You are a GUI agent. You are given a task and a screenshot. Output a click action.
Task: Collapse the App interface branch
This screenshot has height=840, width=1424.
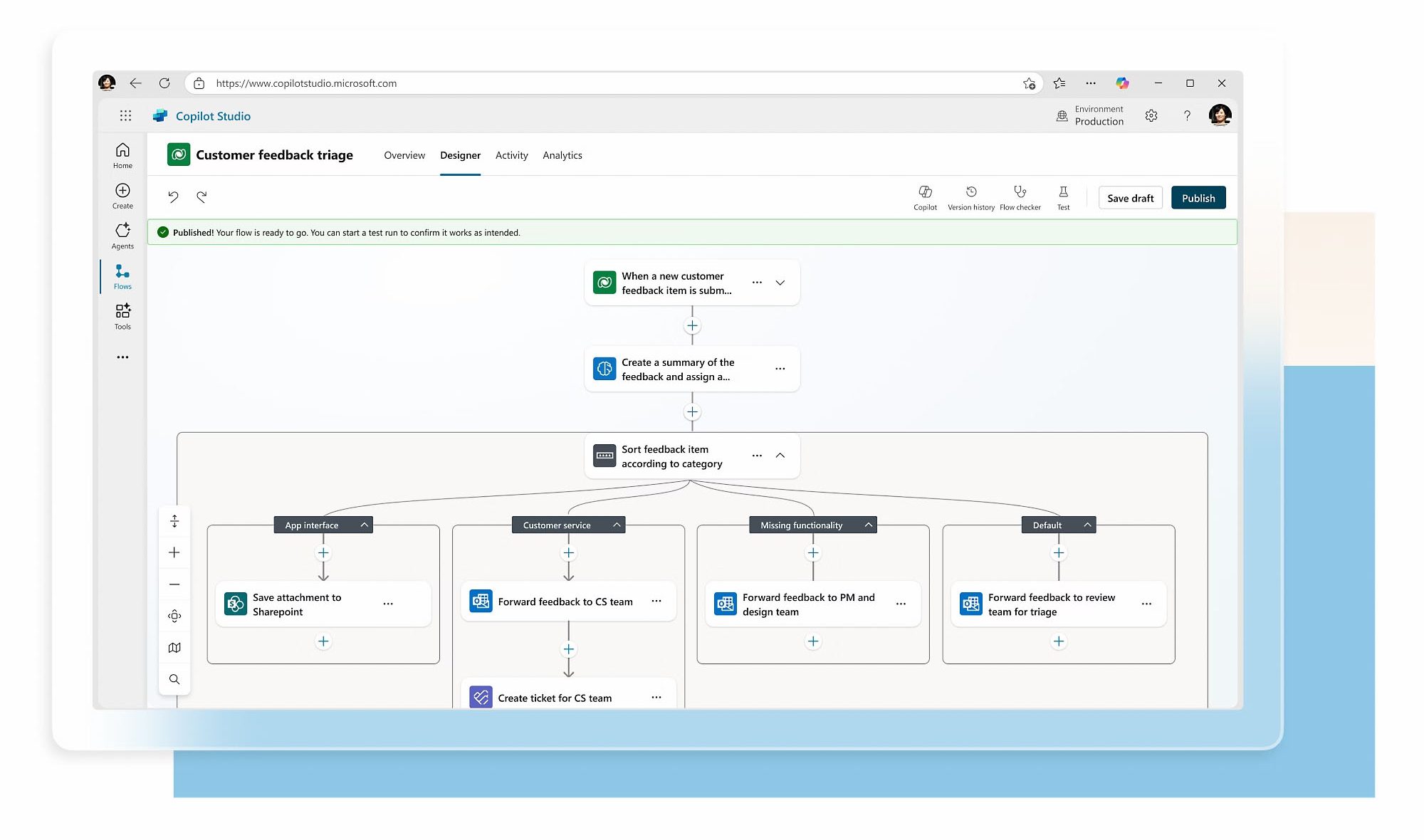(365, 525)
